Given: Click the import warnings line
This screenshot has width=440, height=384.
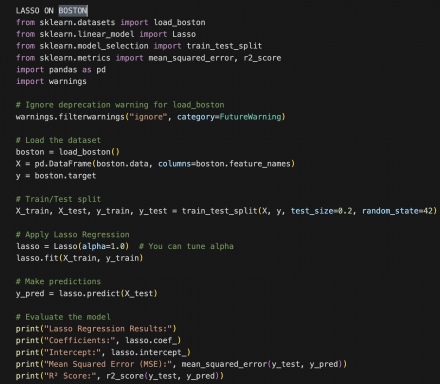Looking at the screenshot, I should tap(51, 82).
